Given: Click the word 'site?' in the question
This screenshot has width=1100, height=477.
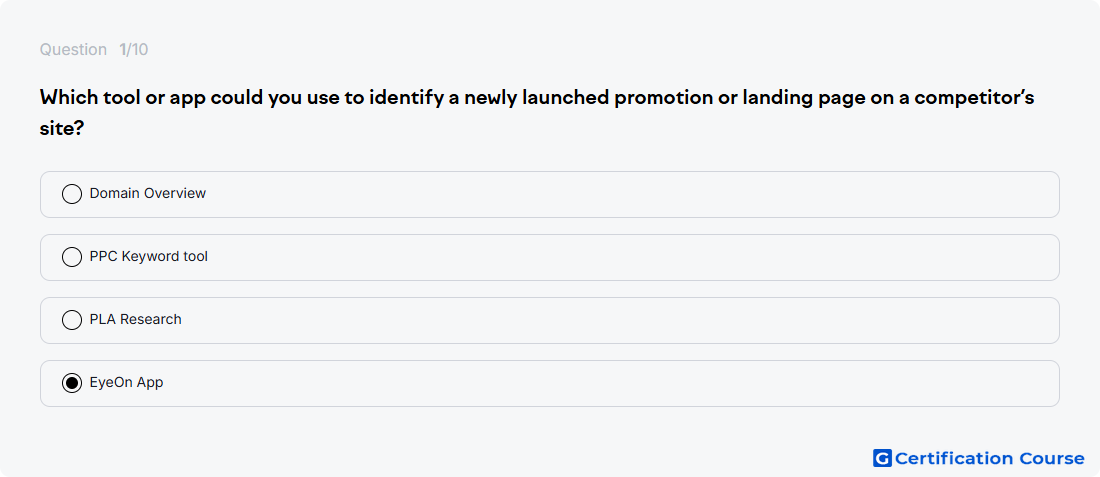Looking at the screenshot, I should 62,128.
